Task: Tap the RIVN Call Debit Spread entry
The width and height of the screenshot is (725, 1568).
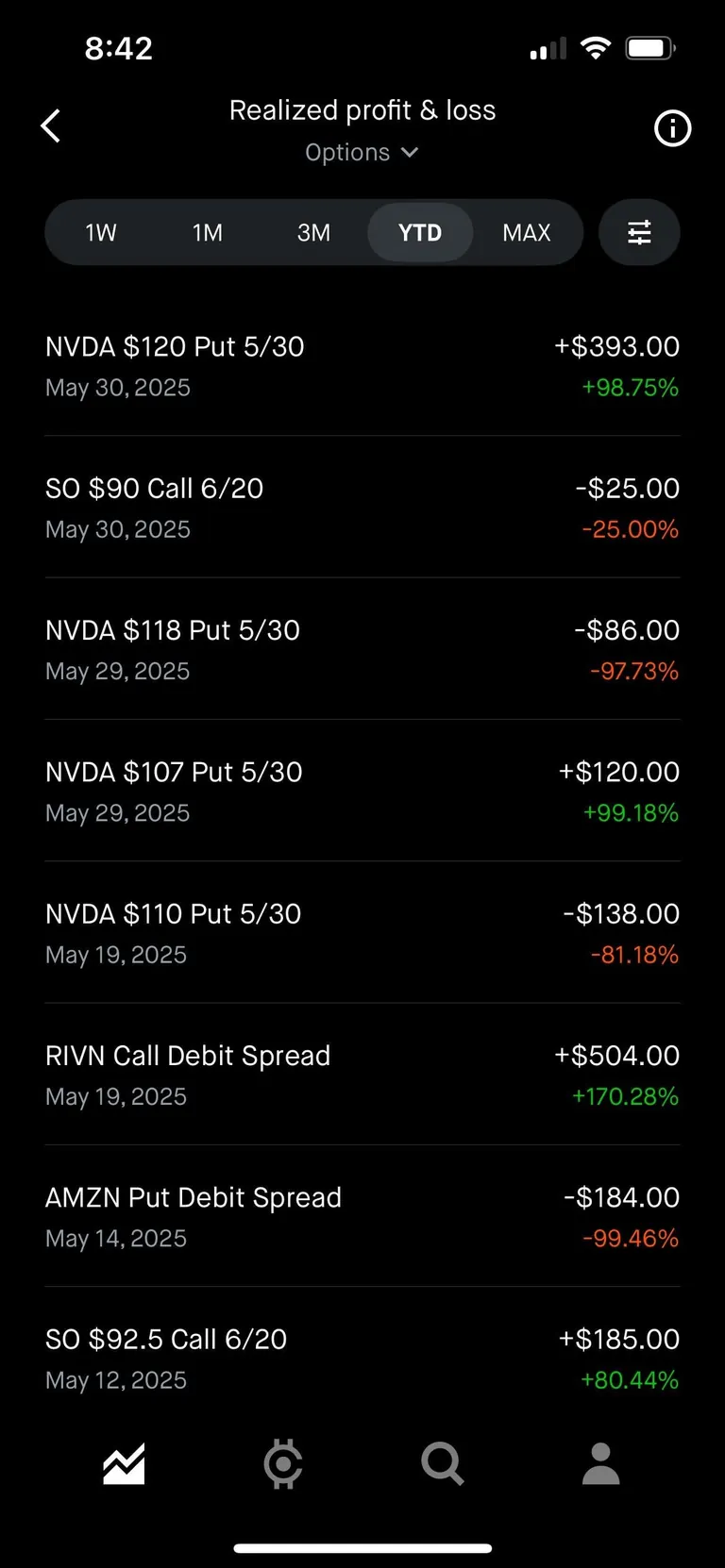Action: [x=362, y=1075]
